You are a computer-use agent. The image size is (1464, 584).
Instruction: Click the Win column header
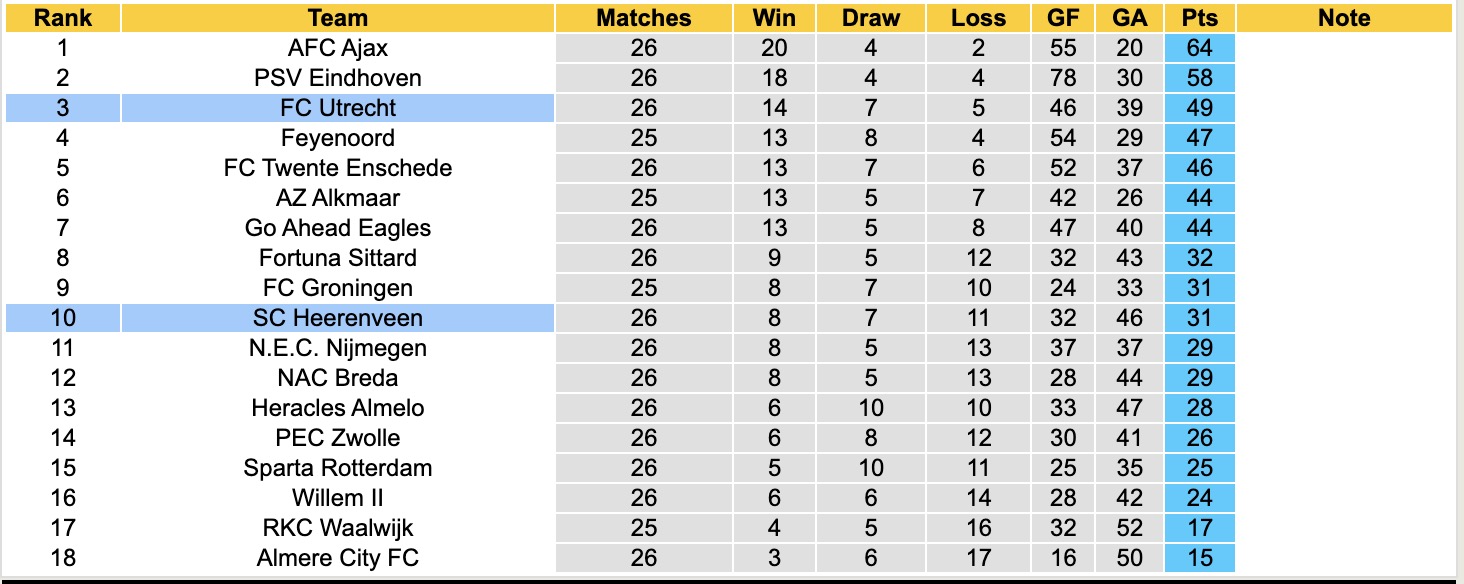click(x=774, y=18)
